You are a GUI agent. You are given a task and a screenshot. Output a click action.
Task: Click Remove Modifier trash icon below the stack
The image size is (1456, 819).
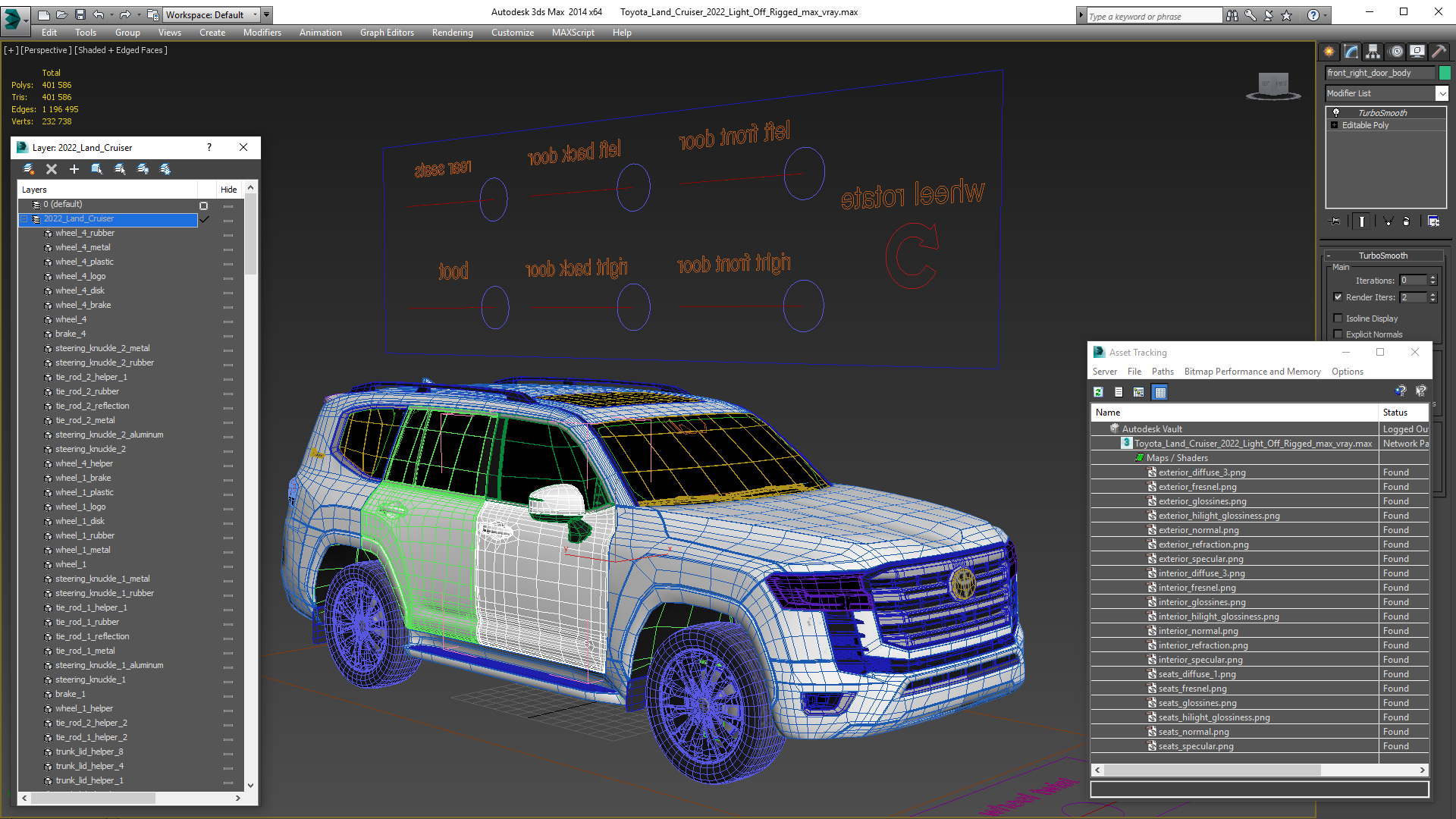1407,221
